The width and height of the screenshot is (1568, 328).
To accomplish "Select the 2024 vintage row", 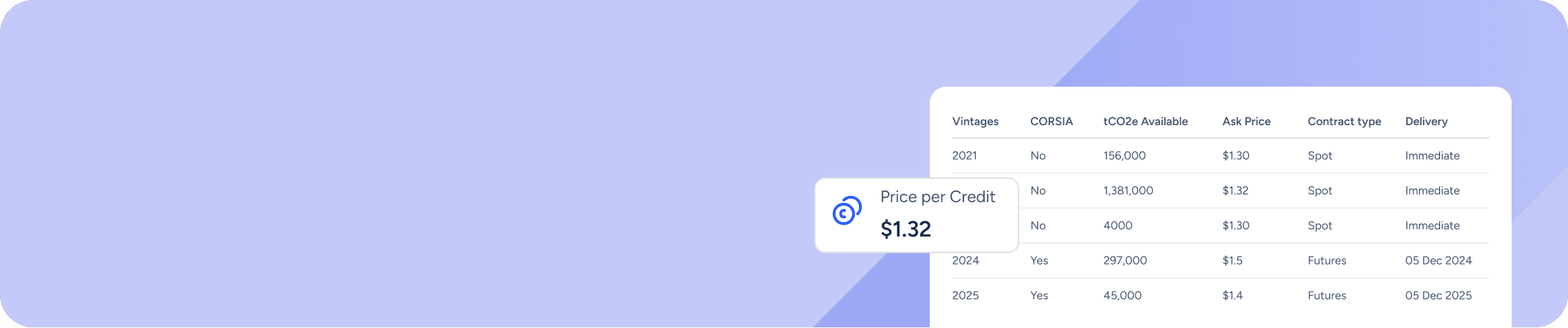I will pyautogui.click(x=966, y=261).
